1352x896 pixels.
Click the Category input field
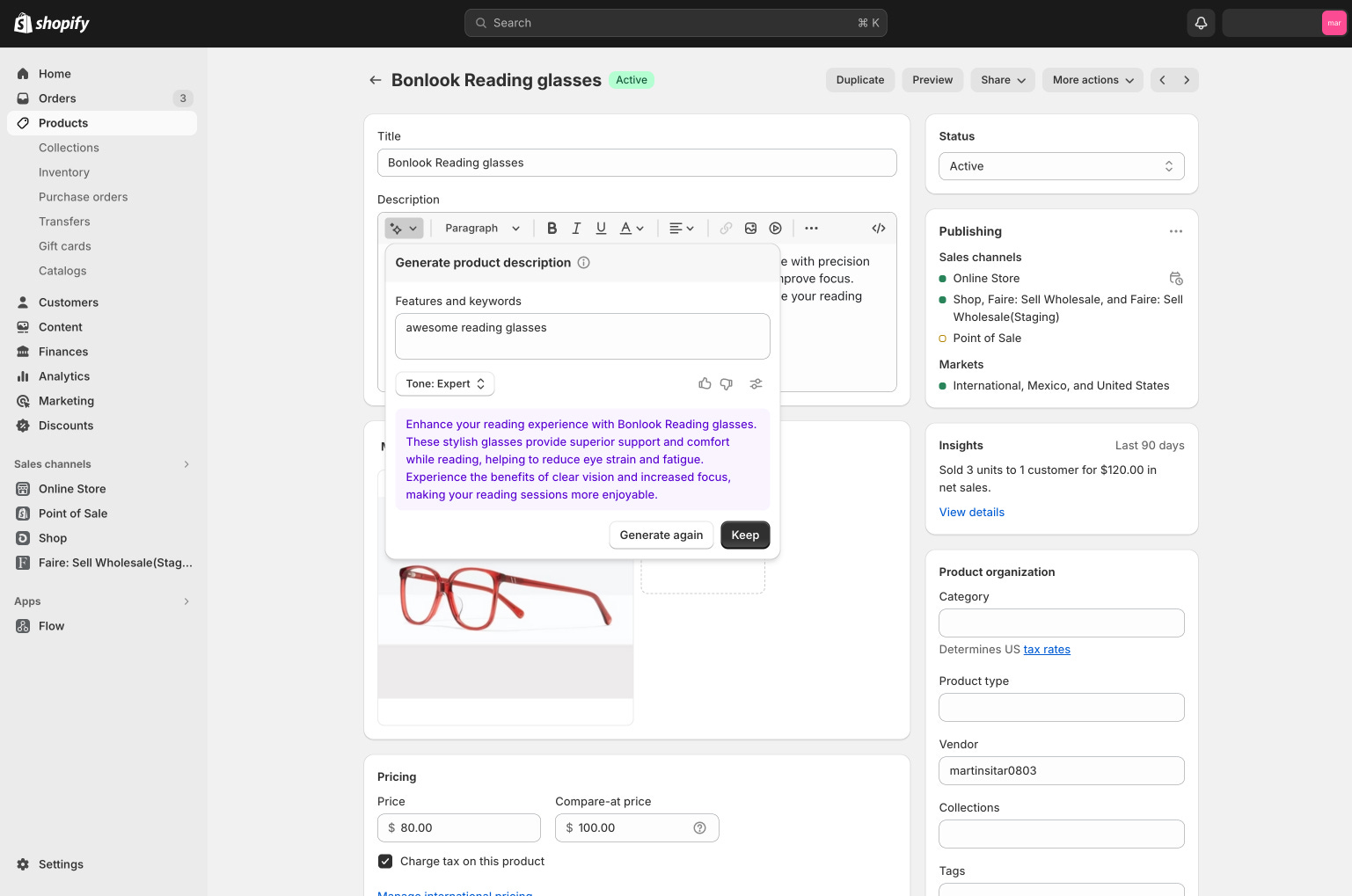[x=1062, y=623]
